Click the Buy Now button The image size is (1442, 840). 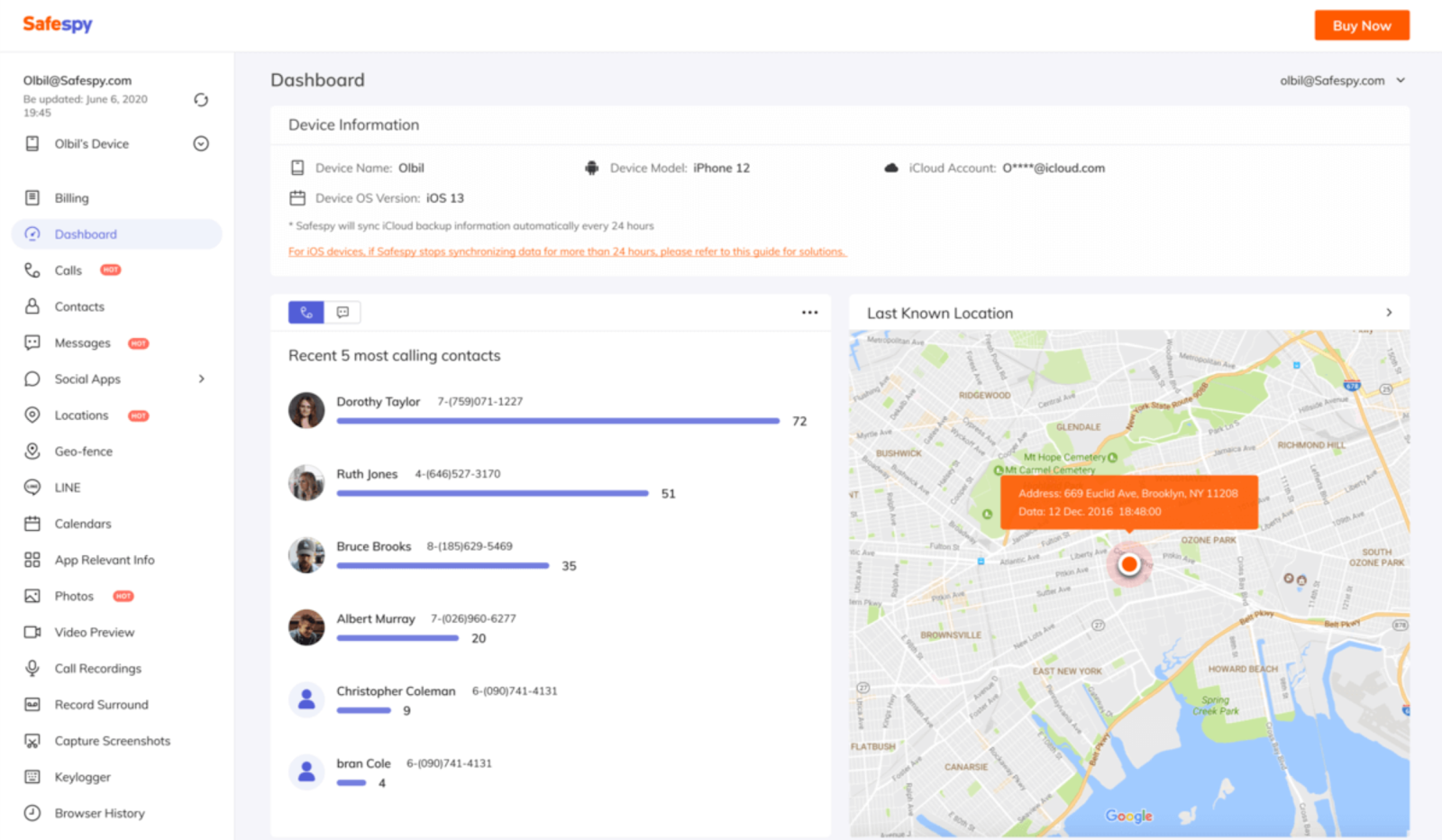pos(1362,25)
